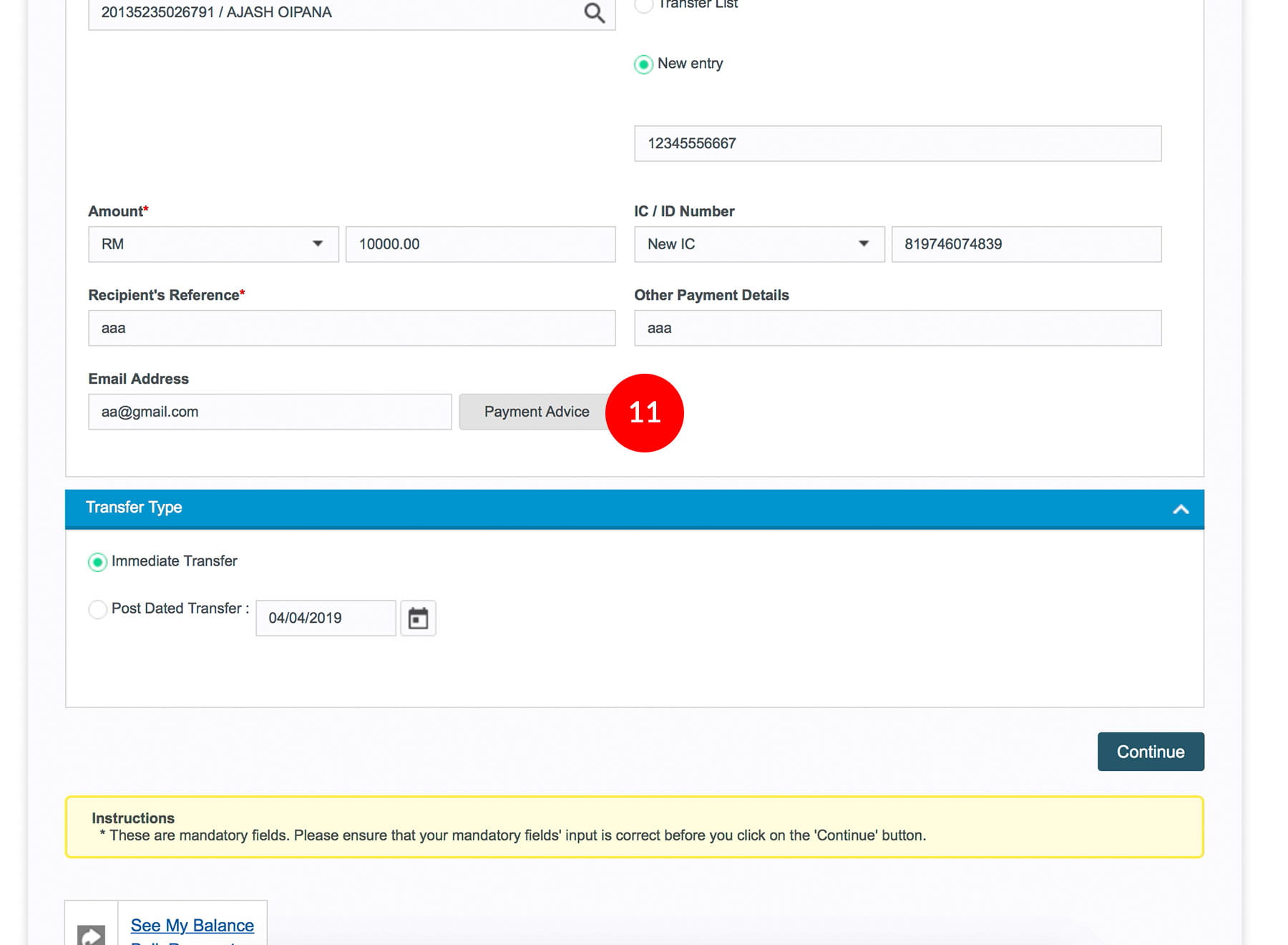Open the calendar date picker icon

coord(418,618)
